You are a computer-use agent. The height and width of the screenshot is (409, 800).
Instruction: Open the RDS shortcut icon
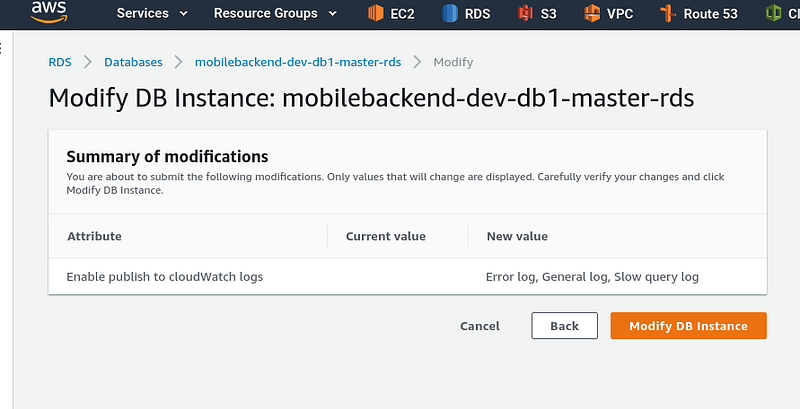click(449, 13)
